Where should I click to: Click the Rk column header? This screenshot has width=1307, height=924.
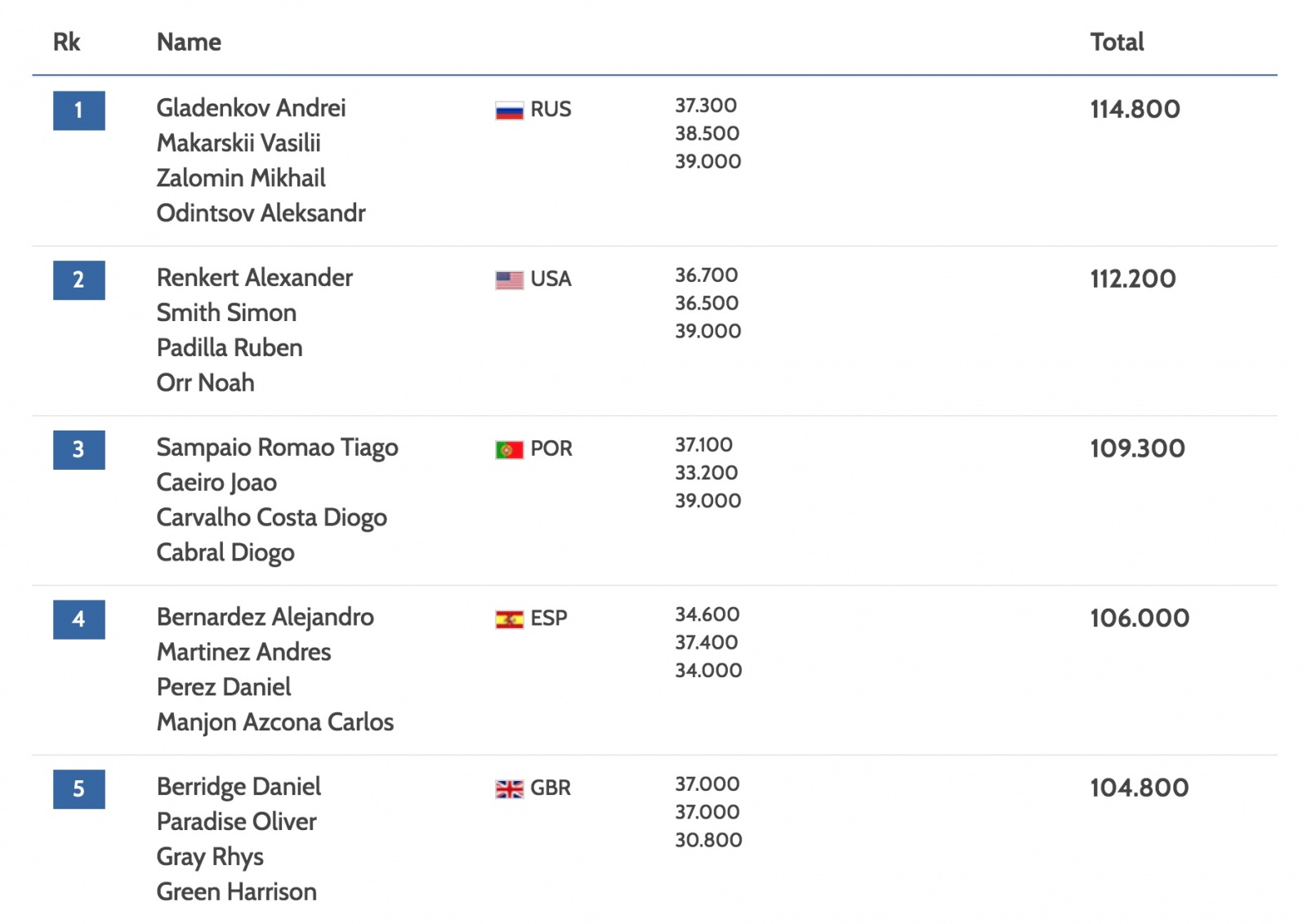[66, 42]
